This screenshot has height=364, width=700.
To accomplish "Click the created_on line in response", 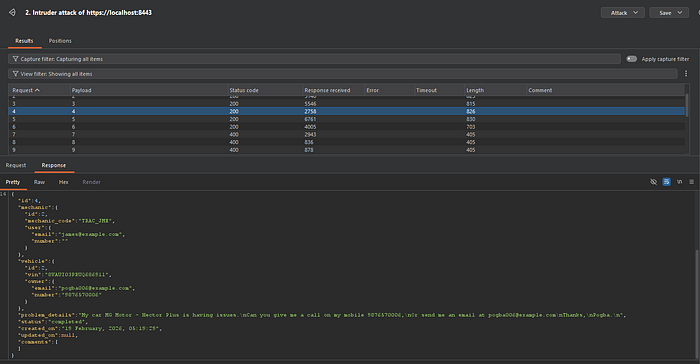I will point(90,328).
